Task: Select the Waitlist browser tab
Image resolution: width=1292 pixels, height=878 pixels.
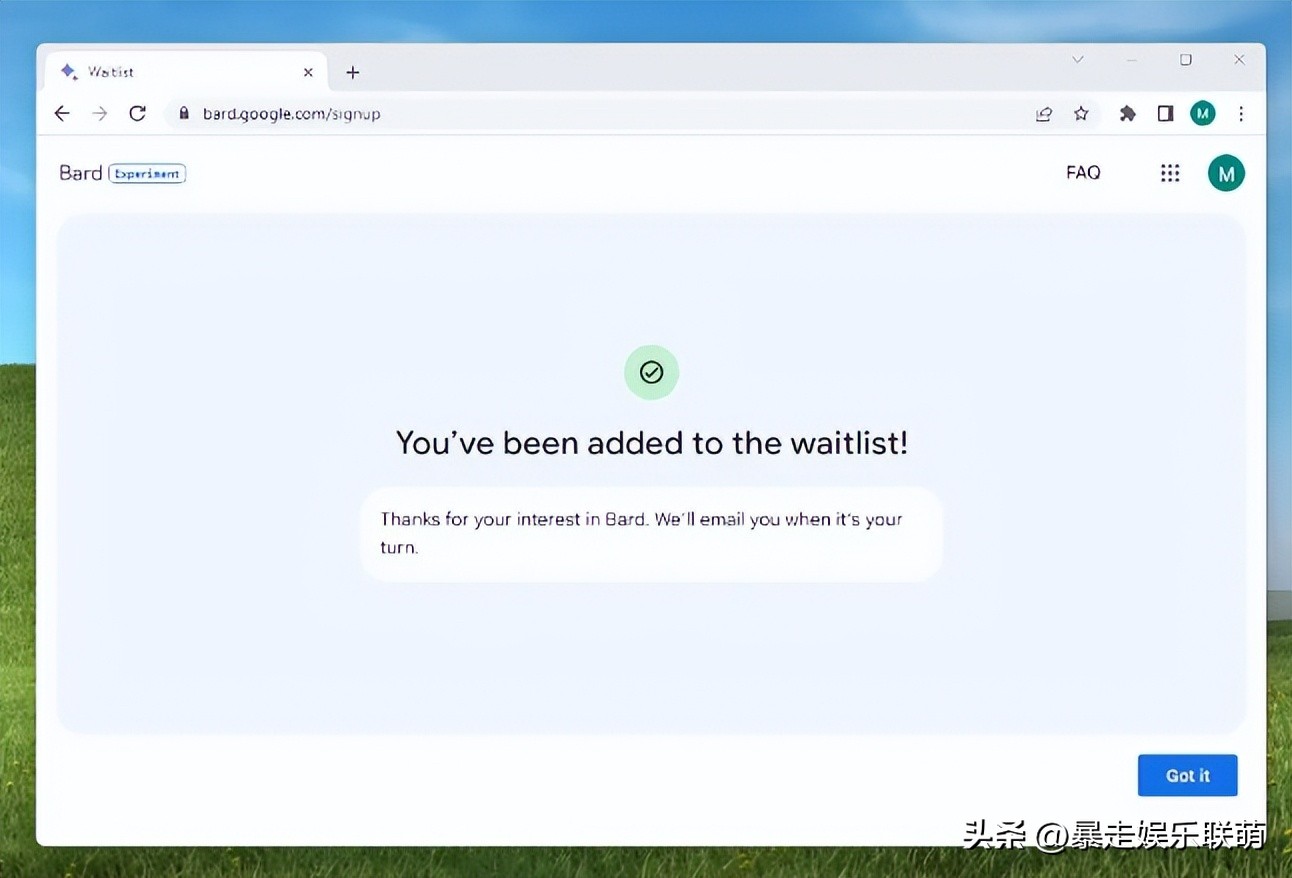Action: [x=150, y=71]
